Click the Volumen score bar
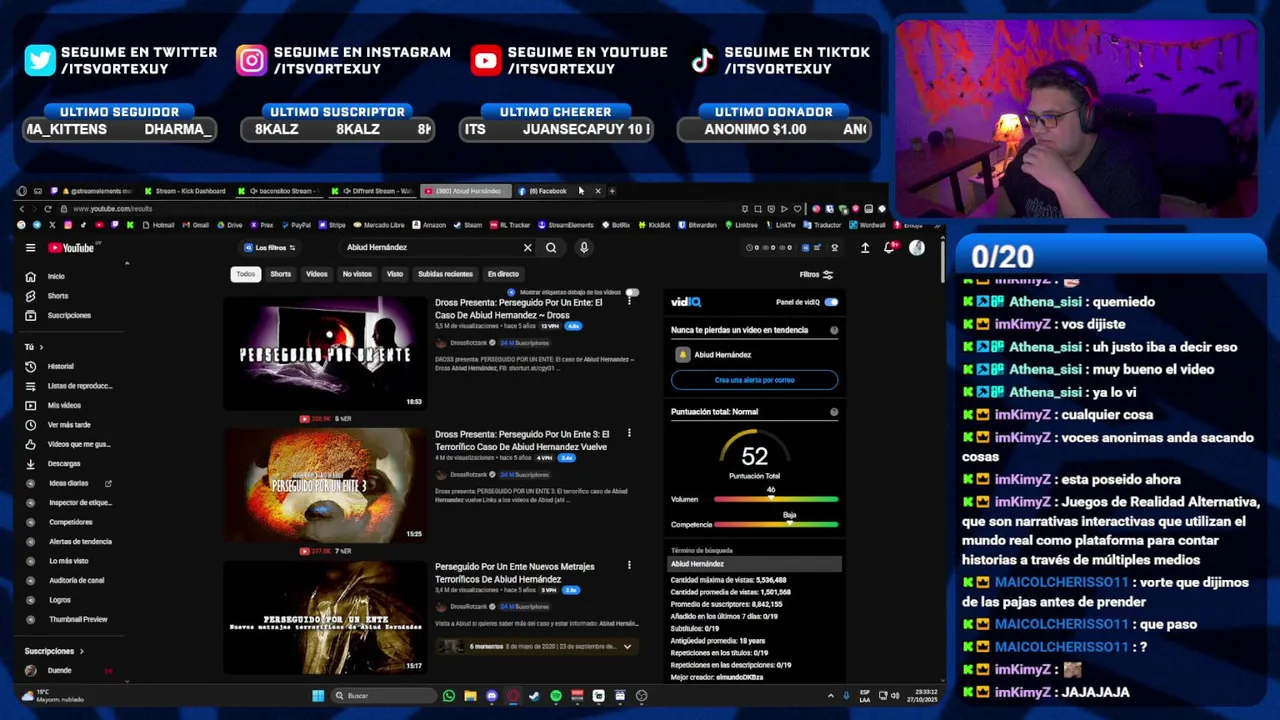 (x=776, y=499)
